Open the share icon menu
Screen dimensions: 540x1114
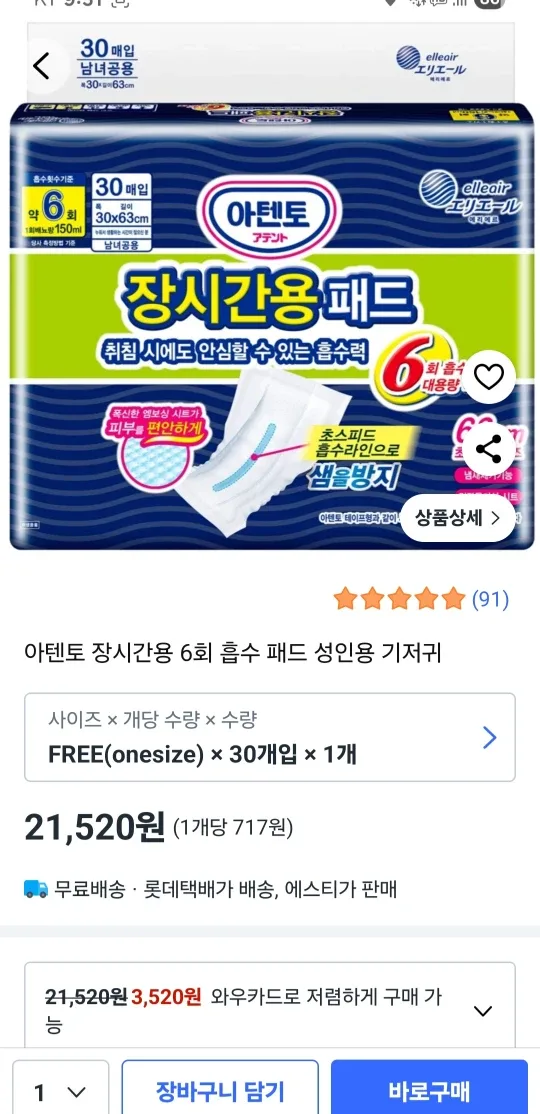pyautogui.click(x=489, y=449)
